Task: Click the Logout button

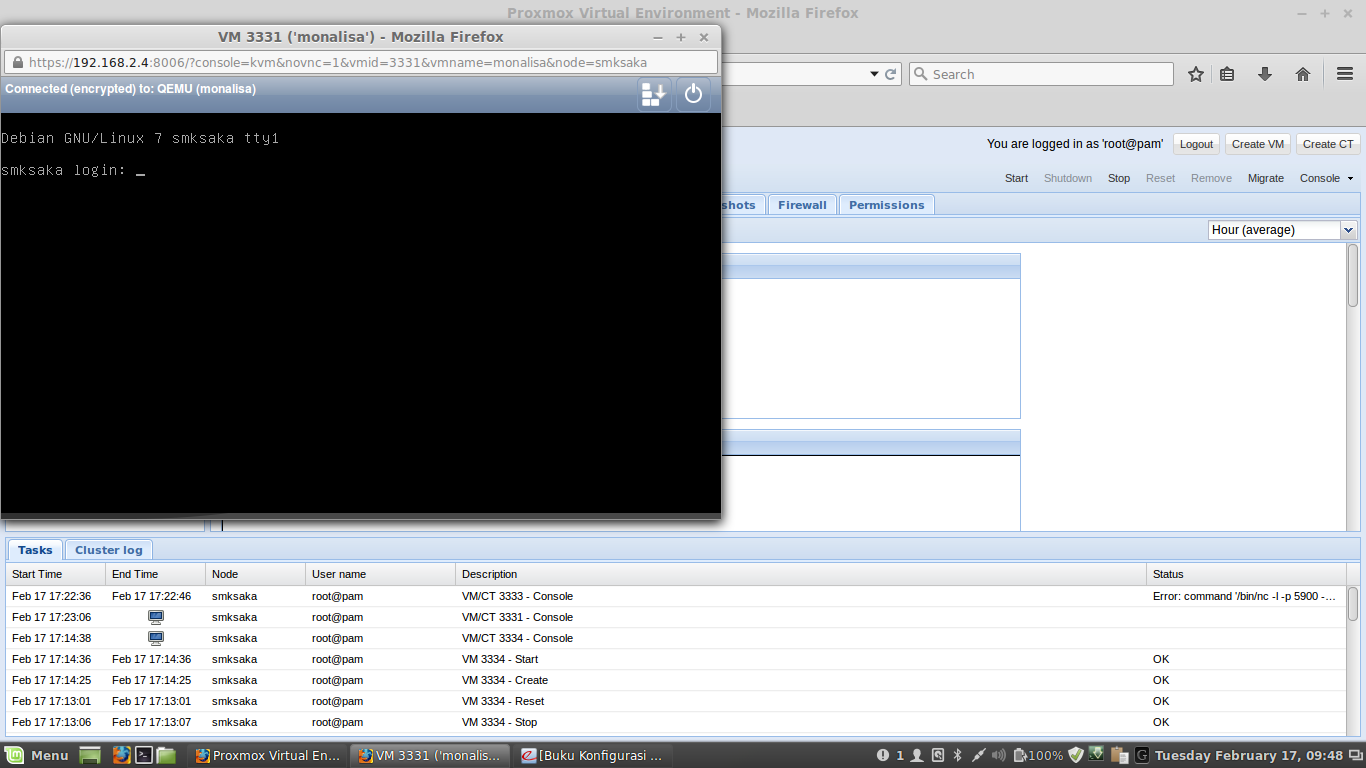Action: point(1196,144)
